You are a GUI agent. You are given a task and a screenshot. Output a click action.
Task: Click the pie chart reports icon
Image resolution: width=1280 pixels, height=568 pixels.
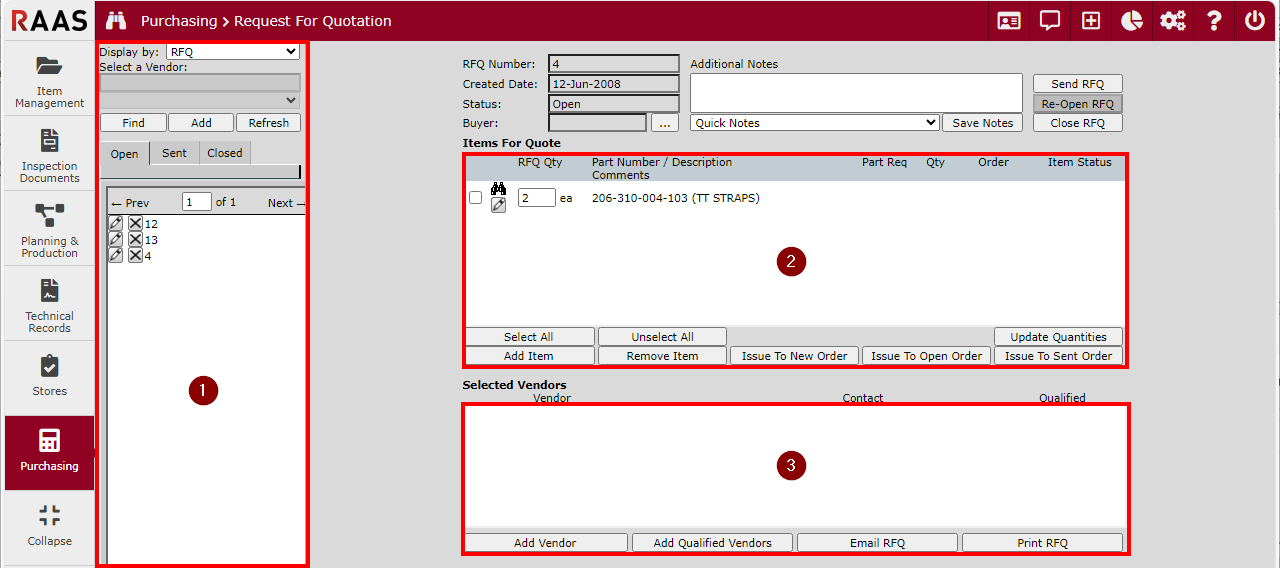[x=1131, y=21]
